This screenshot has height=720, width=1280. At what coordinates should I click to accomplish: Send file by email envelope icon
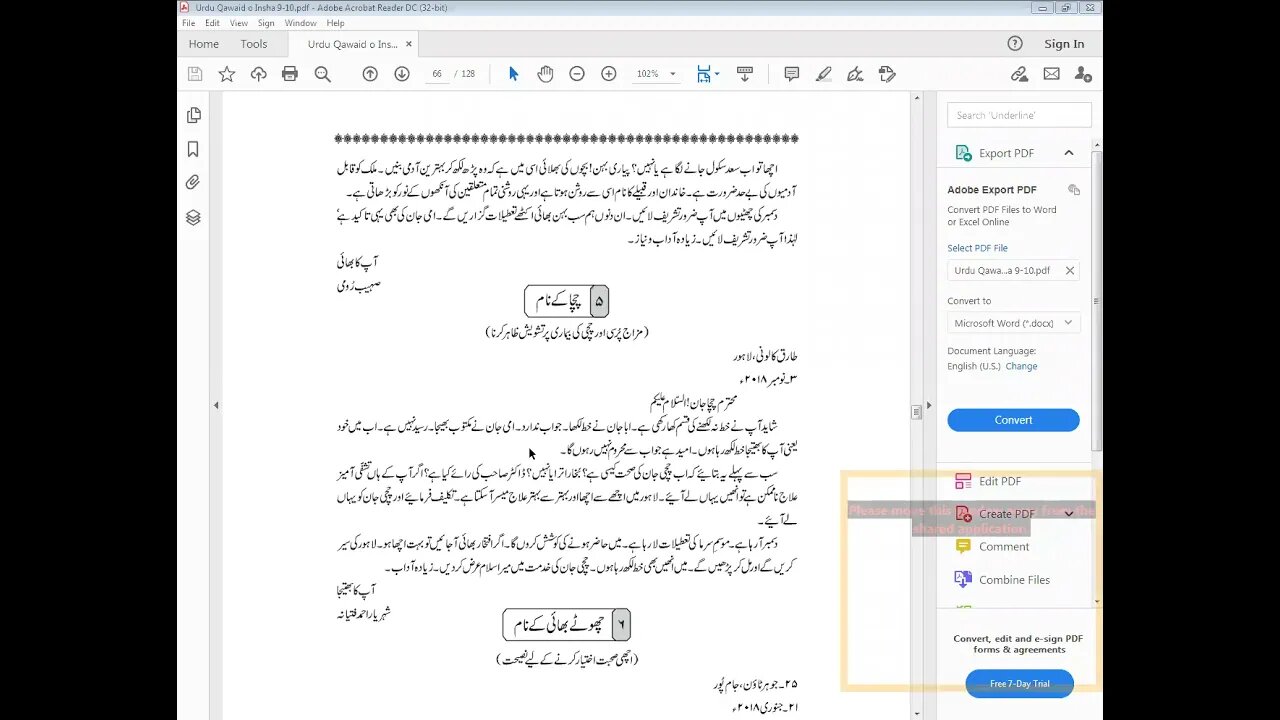point(1051,74)
